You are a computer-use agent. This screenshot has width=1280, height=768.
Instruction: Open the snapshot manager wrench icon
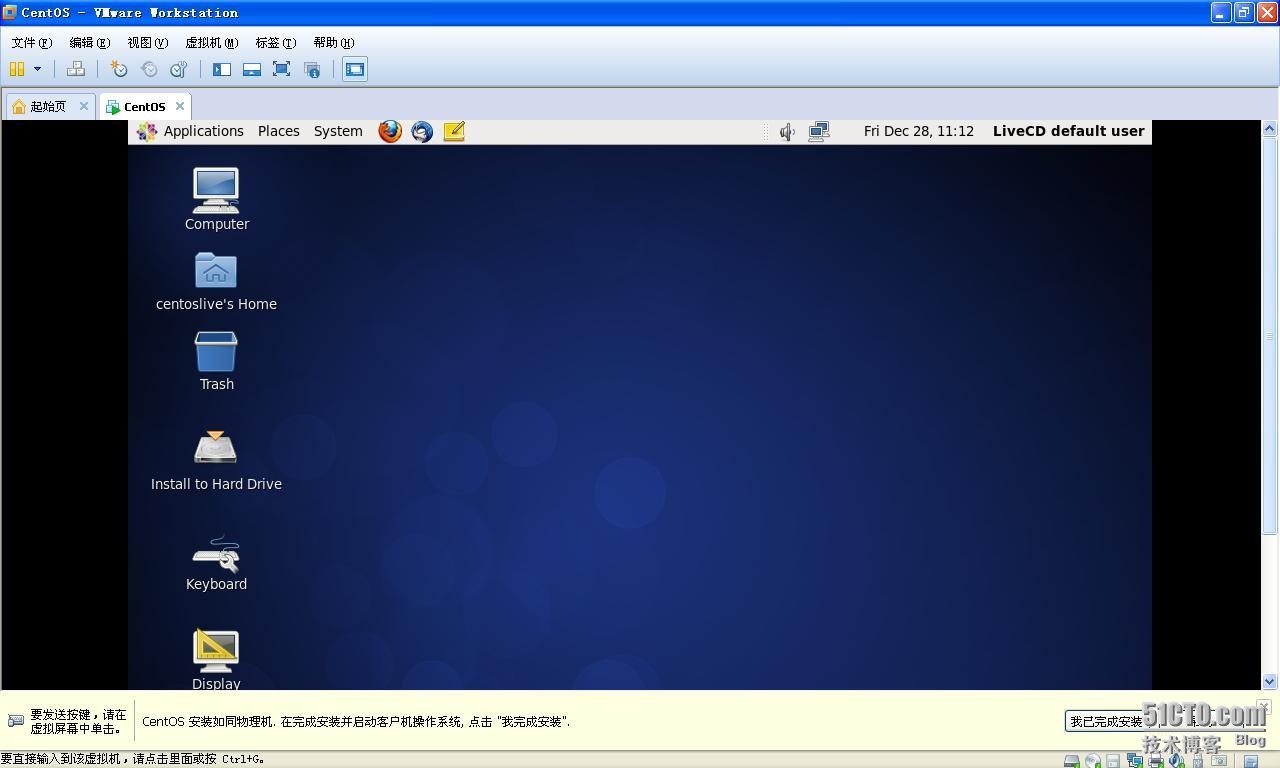tap(179, 69)
